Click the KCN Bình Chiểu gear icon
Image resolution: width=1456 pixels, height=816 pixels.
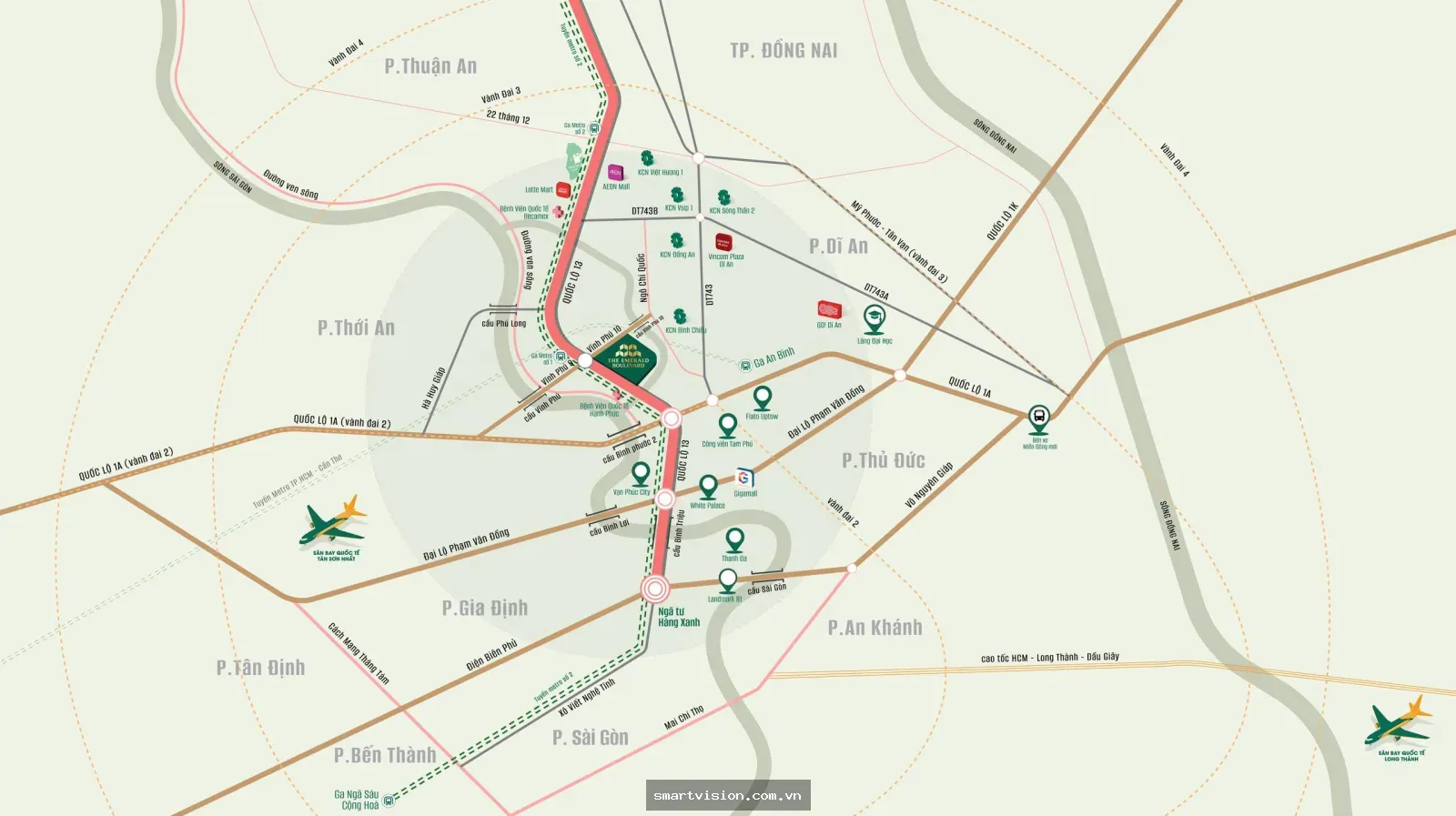pos(679,317)
